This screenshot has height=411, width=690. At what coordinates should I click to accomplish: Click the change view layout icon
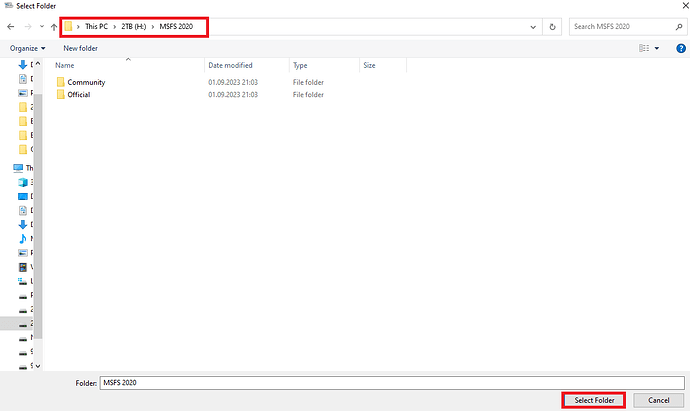(x=644, y=48)
